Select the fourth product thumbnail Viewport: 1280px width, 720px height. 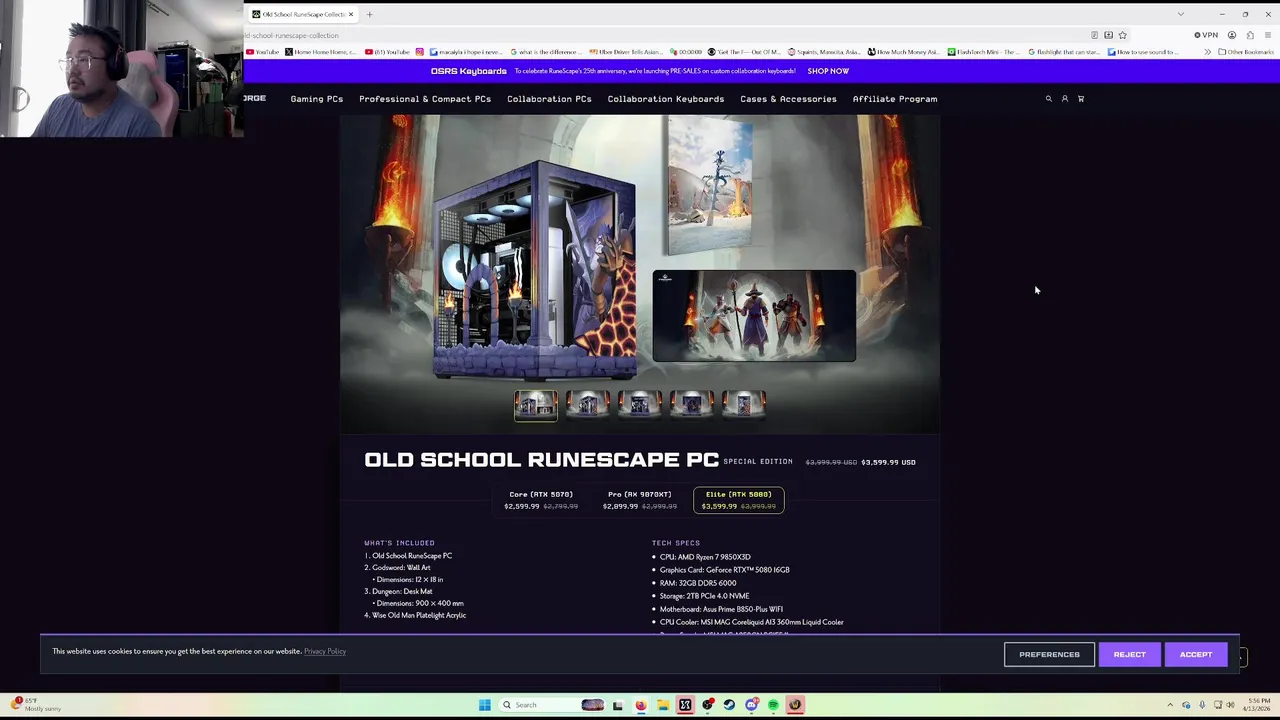pos(692,405)
